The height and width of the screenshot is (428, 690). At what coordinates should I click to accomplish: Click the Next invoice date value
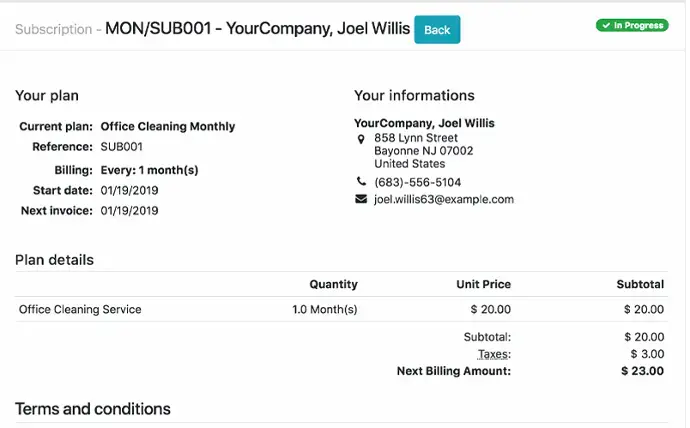coord(129,211)
